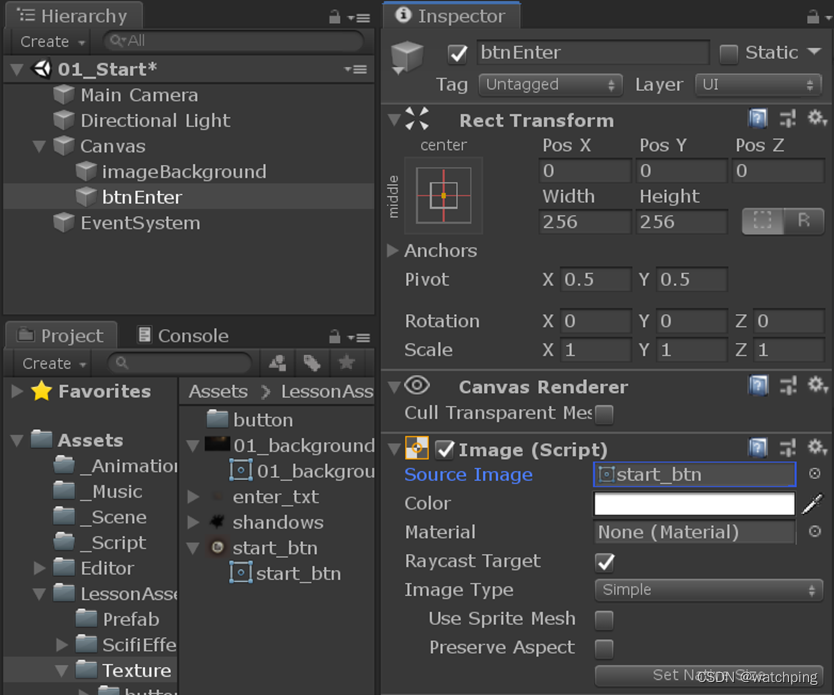Click the Hierarchy panel lock icon
Screen dimensions: 834x695
point(335,17)
